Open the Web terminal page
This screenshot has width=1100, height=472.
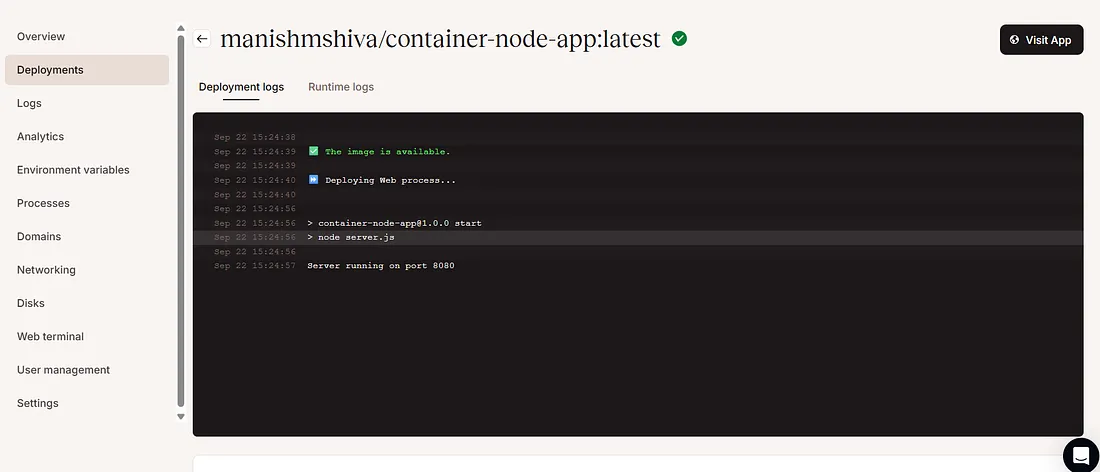50,337
